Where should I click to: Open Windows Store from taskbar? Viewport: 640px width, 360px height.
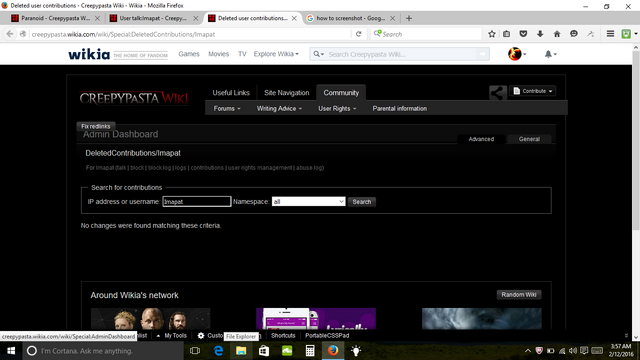(264, 351)
